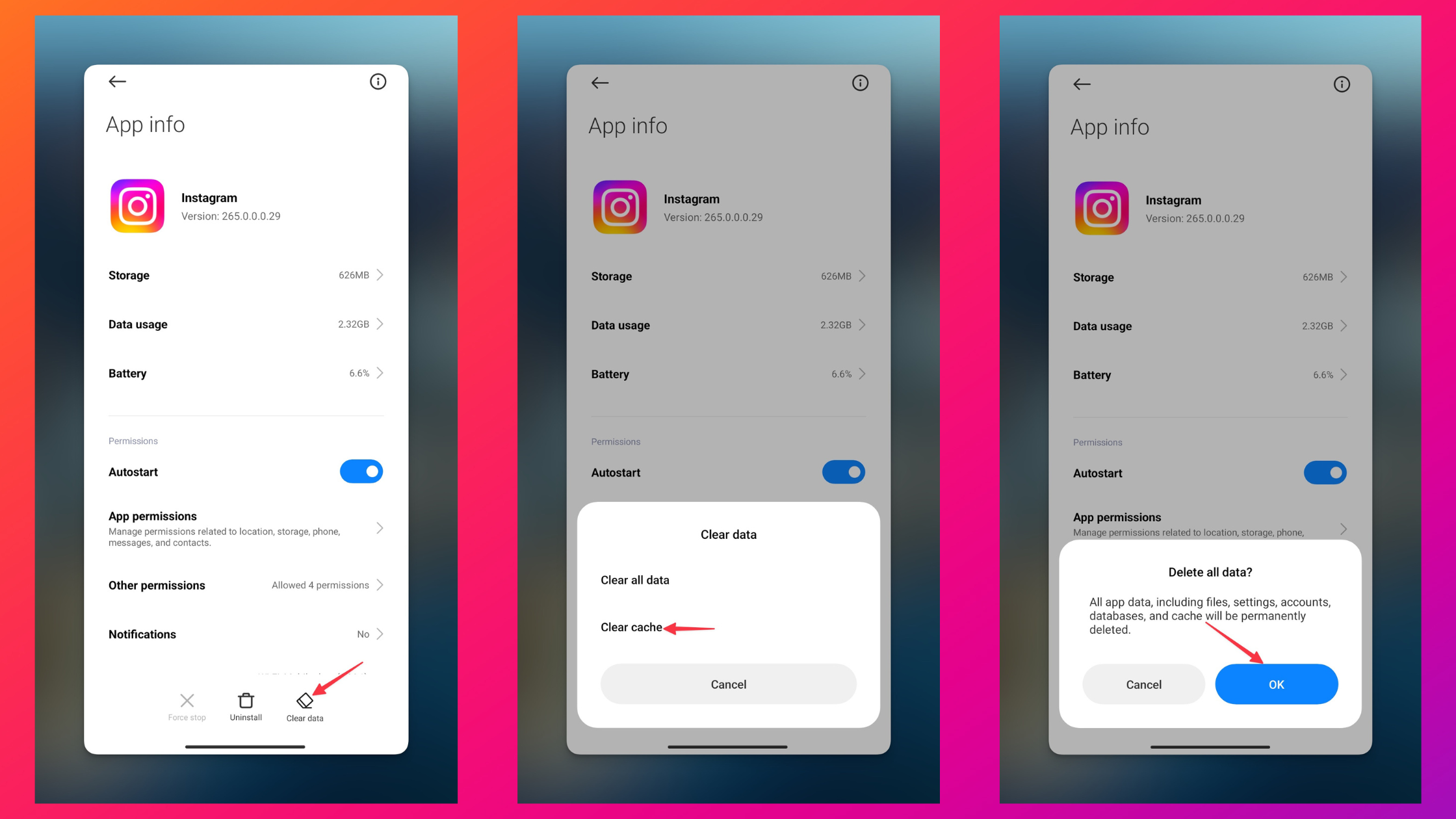Toggle the Autostart switch on
The height and width of the screenshot is (819, 1456).
(x=363, y=470)
